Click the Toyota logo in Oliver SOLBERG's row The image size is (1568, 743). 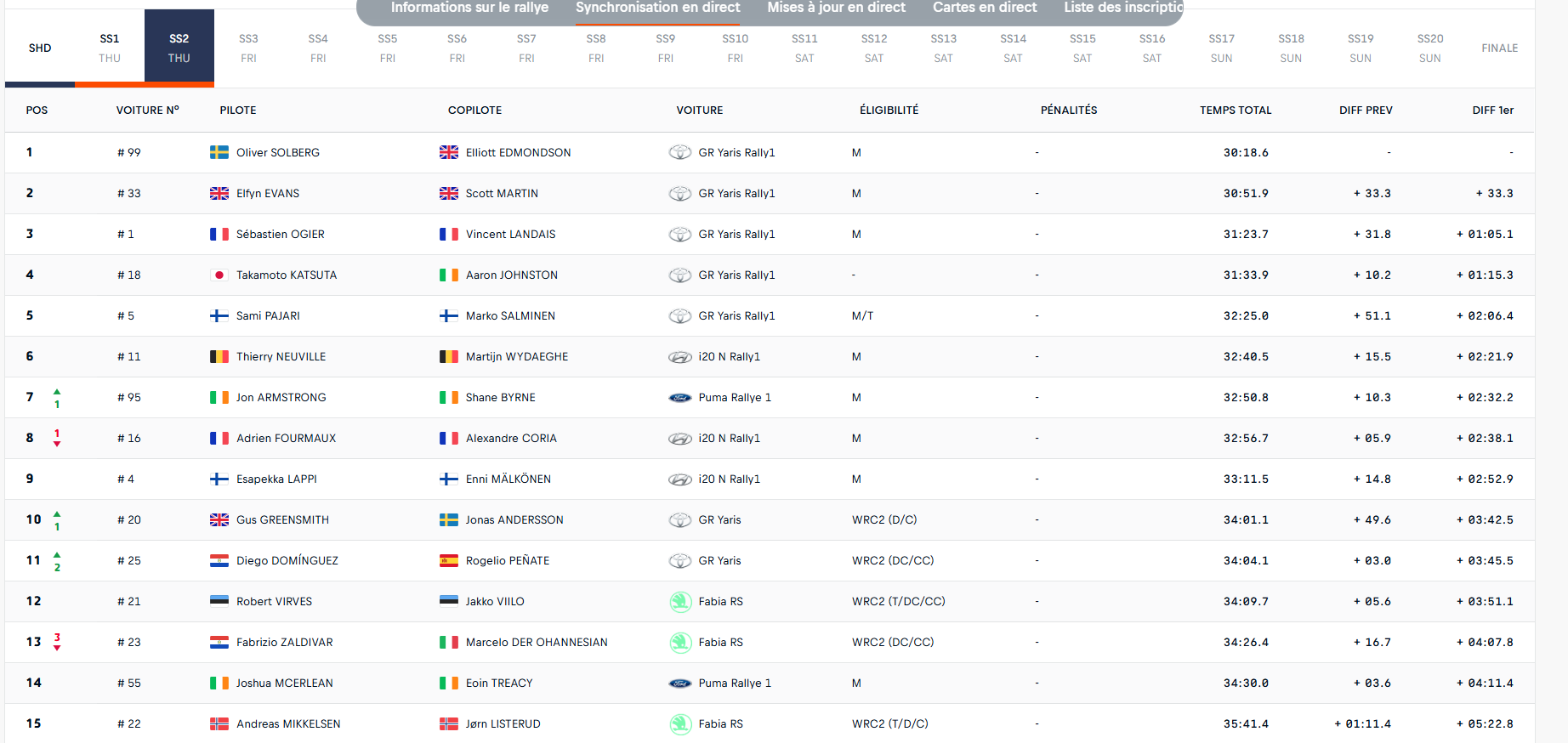coord(680,152)
